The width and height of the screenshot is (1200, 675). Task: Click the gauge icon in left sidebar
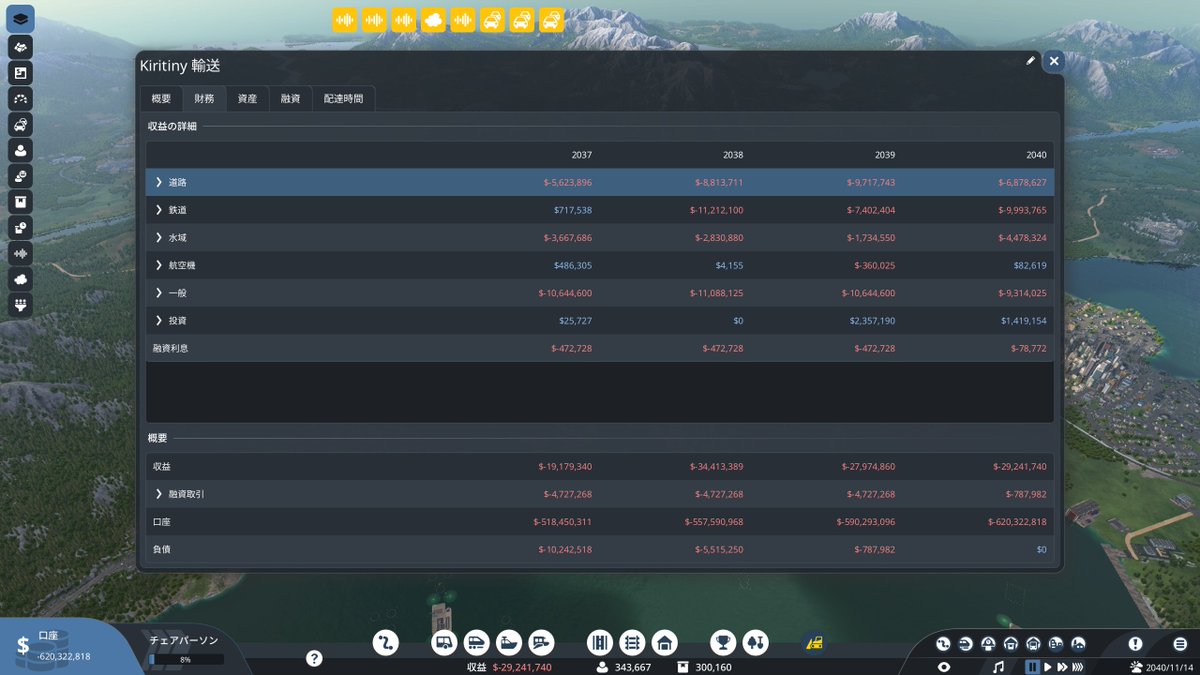tap(20, 99)
